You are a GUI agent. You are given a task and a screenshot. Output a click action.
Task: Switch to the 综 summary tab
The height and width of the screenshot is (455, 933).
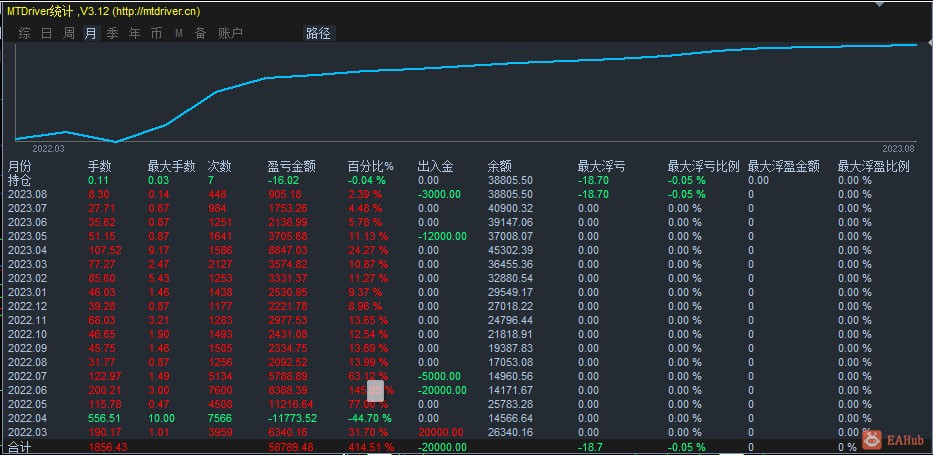pyautogui.click(x=24, y=33)
